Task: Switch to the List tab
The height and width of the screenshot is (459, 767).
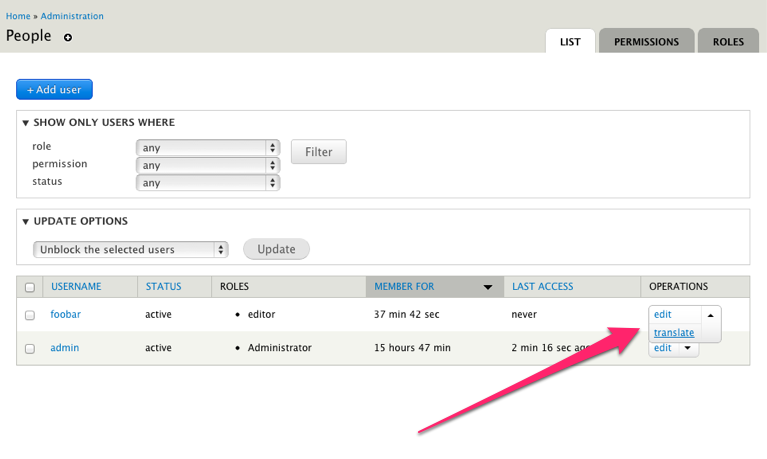Action: [x=570, y=42]
